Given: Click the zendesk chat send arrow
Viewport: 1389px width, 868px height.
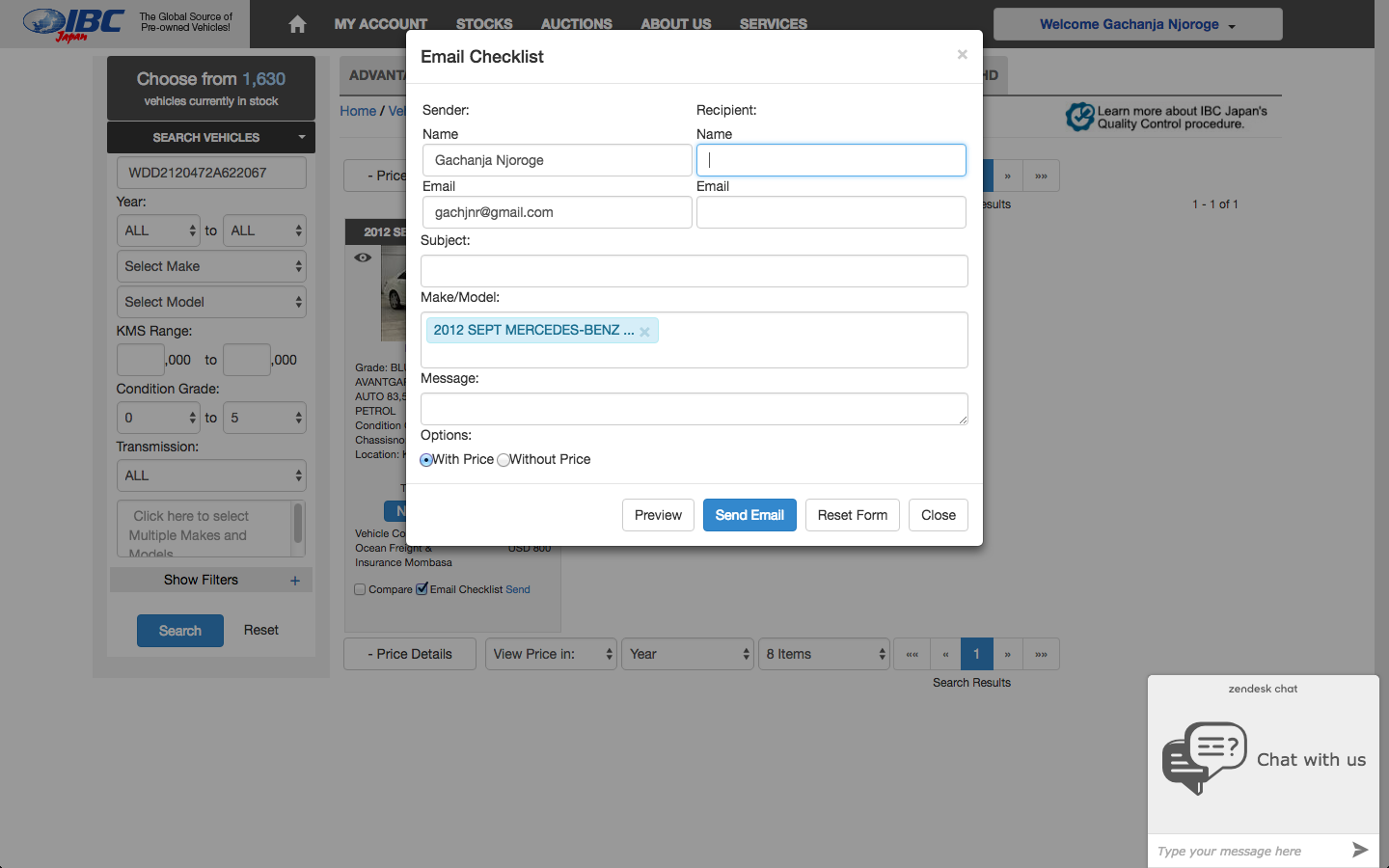Looking at the screenshot, I should (1360, 850).
